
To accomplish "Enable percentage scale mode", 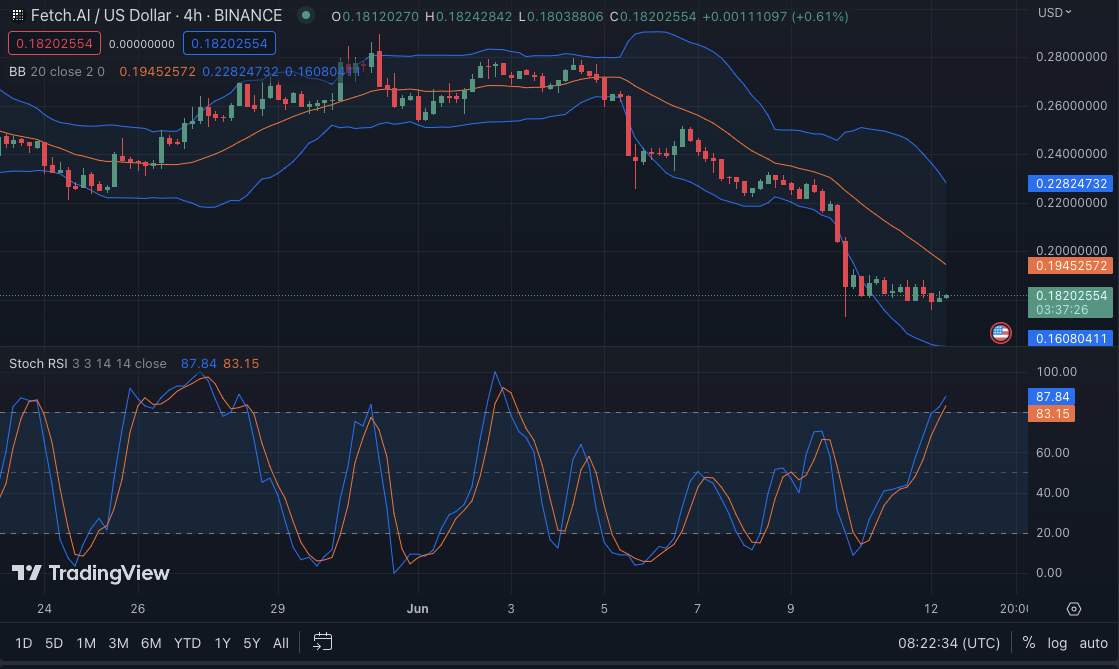I will pyautogui.click(x=1028, y=643).
